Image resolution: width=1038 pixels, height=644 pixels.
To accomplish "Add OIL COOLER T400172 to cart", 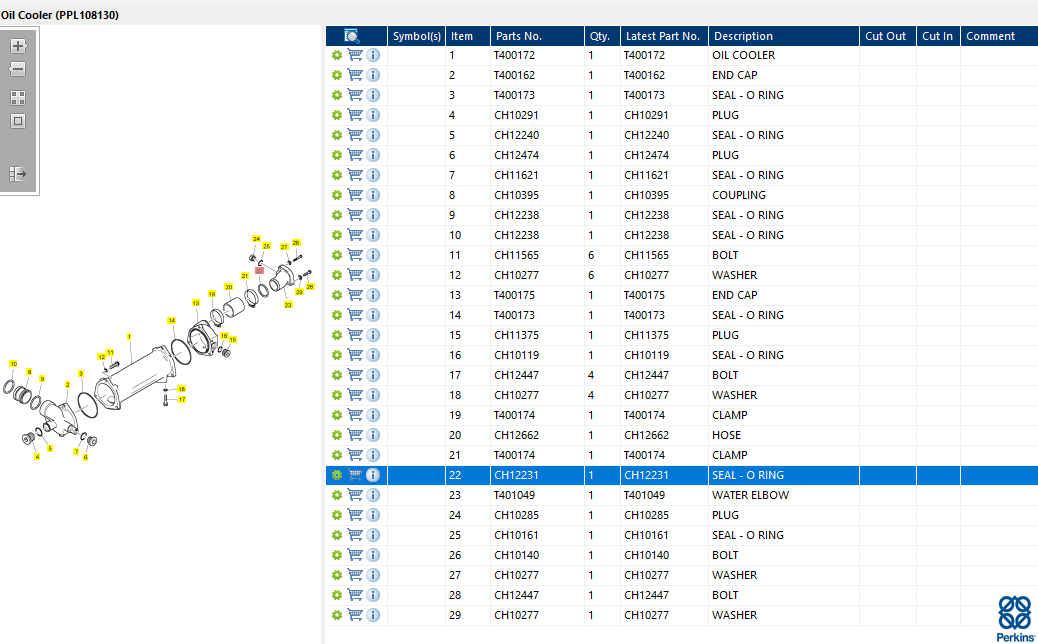I will tap(355, 55).
